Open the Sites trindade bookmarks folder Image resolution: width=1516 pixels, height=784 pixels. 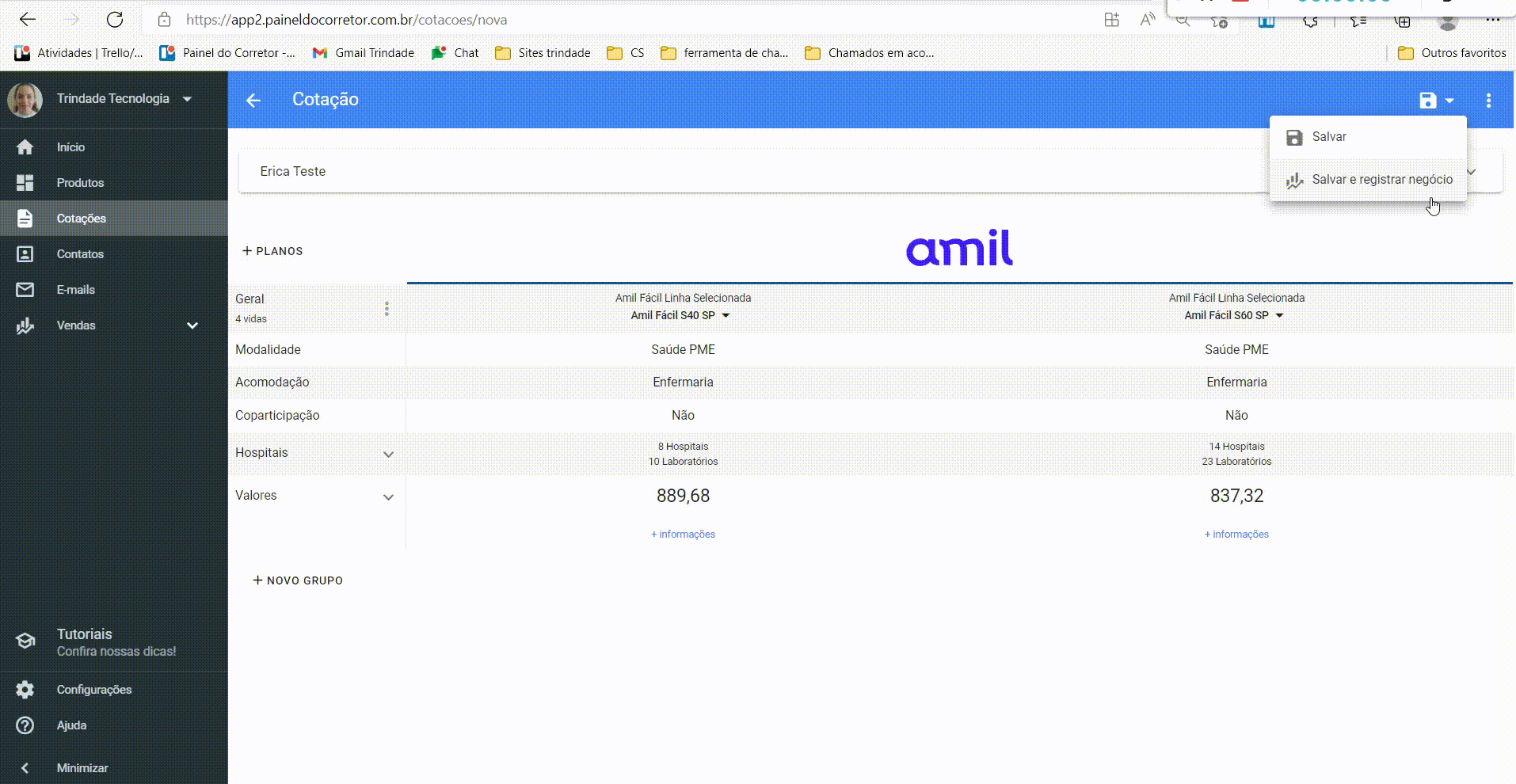click(x=543, y=53)
